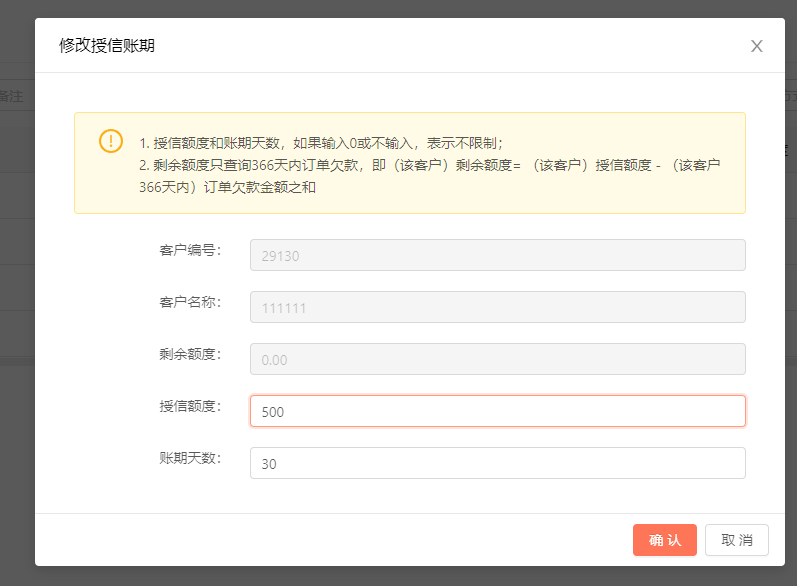Click the 取消 button
797x586 pixels.
tap(737, 540)
